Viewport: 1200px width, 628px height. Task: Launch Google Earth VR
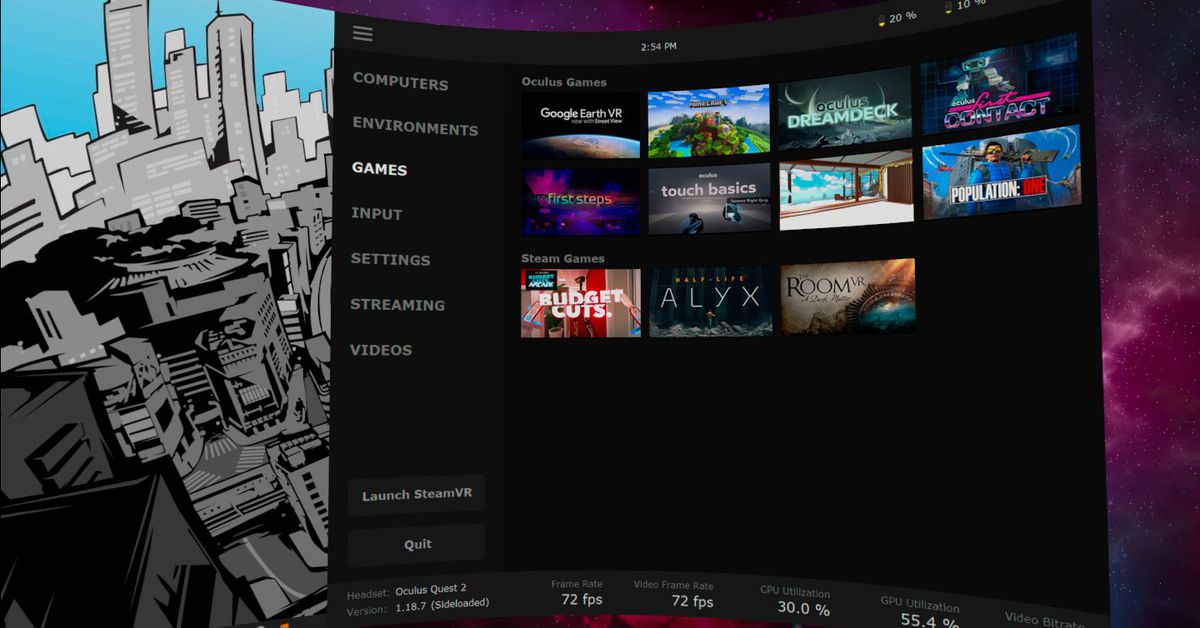tap(581, 125)
